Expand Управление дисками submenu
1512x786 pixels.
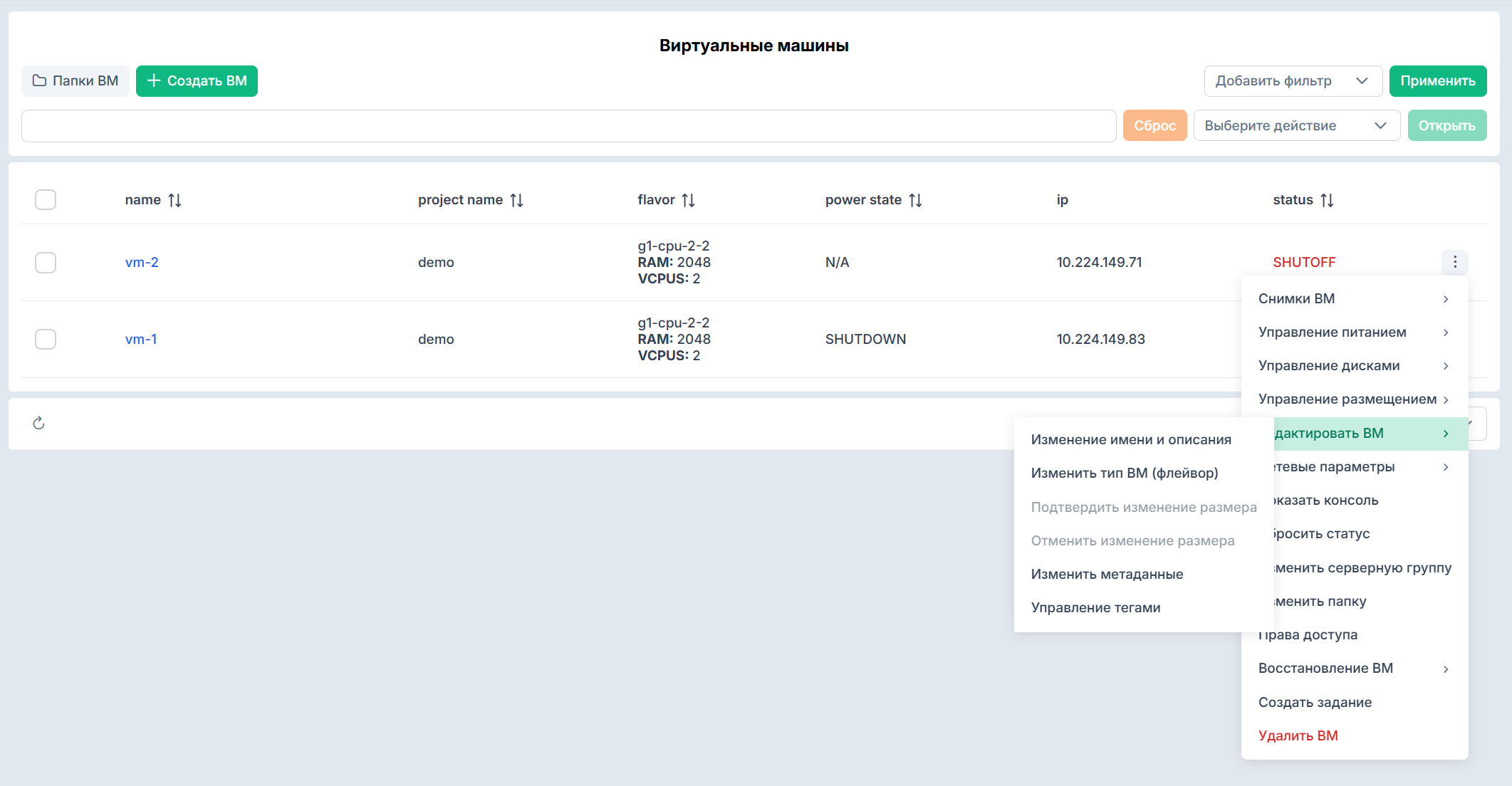pos(1355,365)
